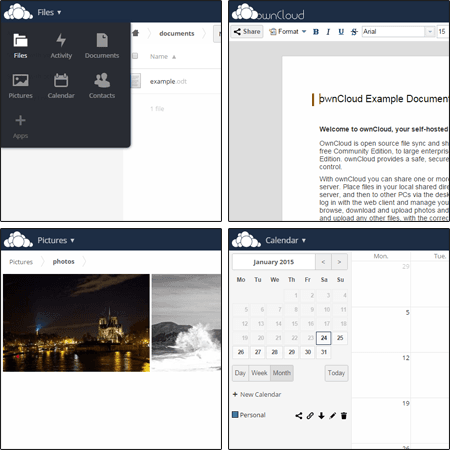Click '1 file' summary text
450x450 pixels.
click(x=157, y=109)
